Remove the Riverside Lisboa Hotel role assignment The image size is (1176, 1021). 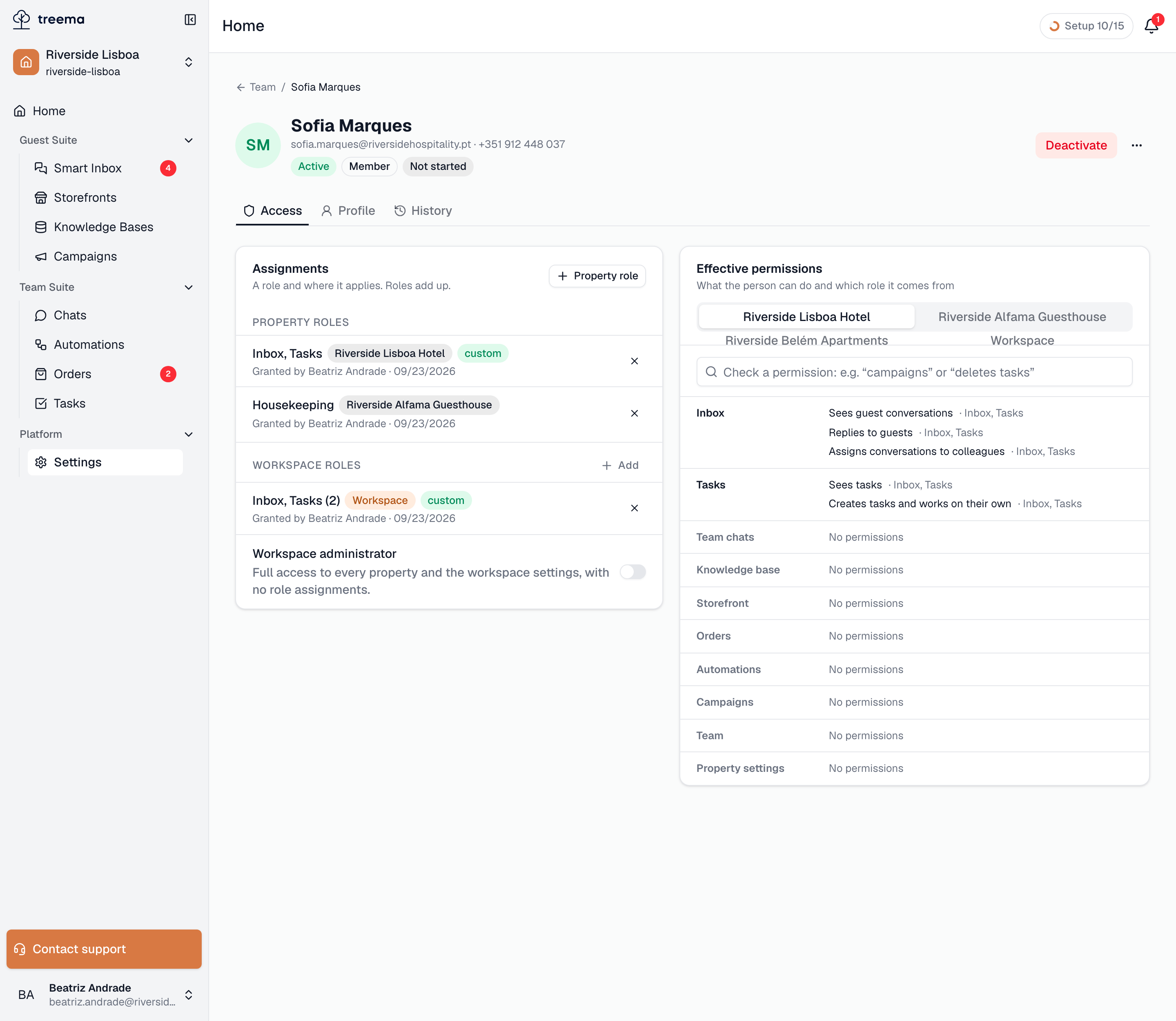click(634, 361)
